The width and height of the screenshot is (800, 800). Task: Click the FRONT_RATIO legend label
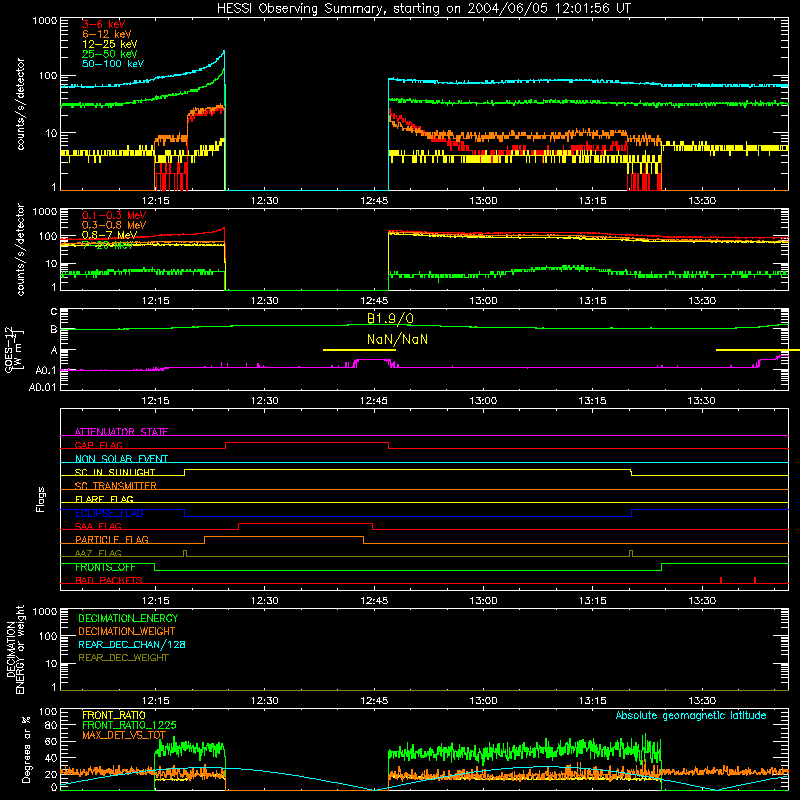(x=114, y=715)
